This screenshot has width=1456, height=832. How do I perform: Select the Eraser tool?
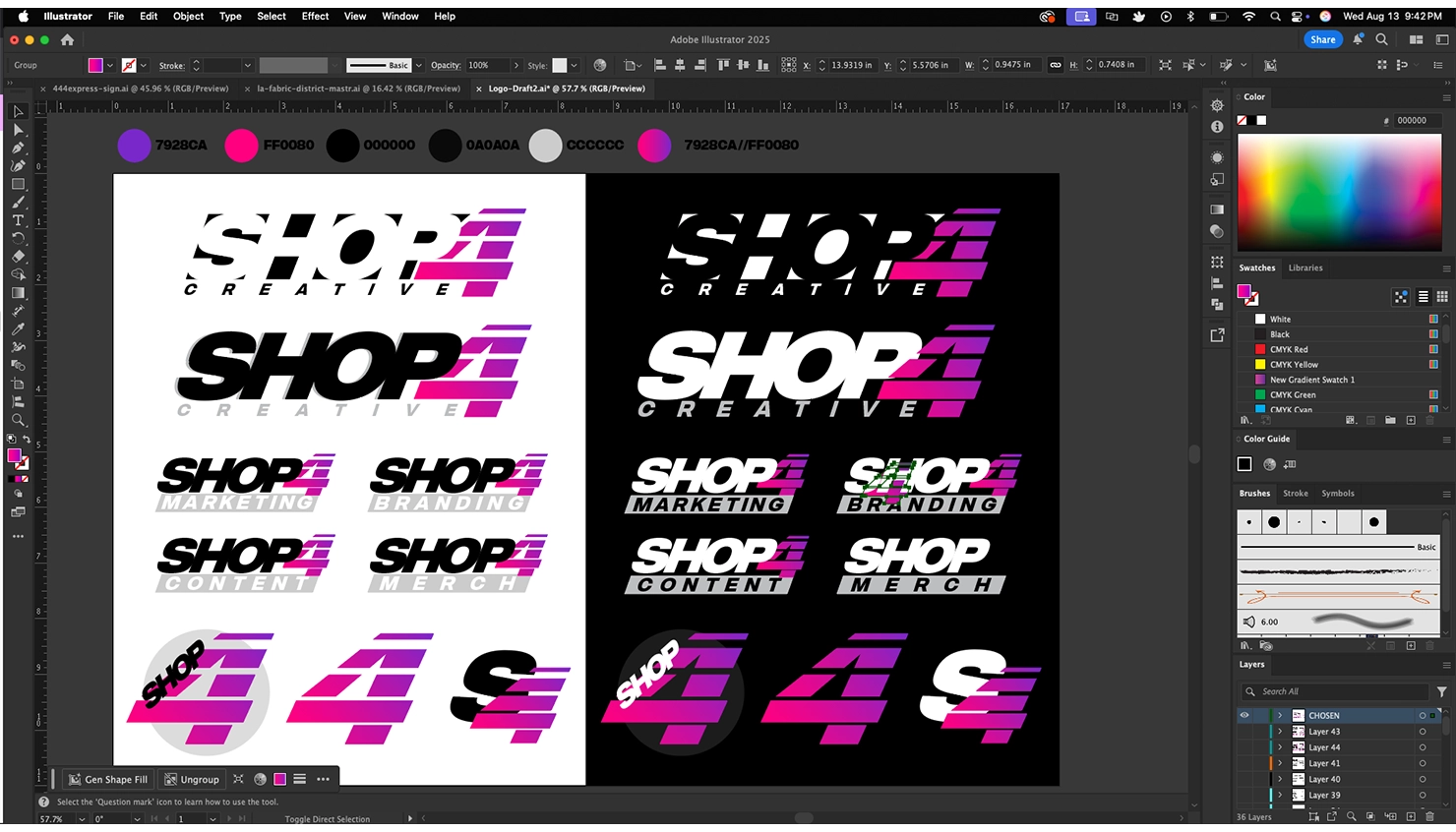pyautogui.click(x=18, y=257)
